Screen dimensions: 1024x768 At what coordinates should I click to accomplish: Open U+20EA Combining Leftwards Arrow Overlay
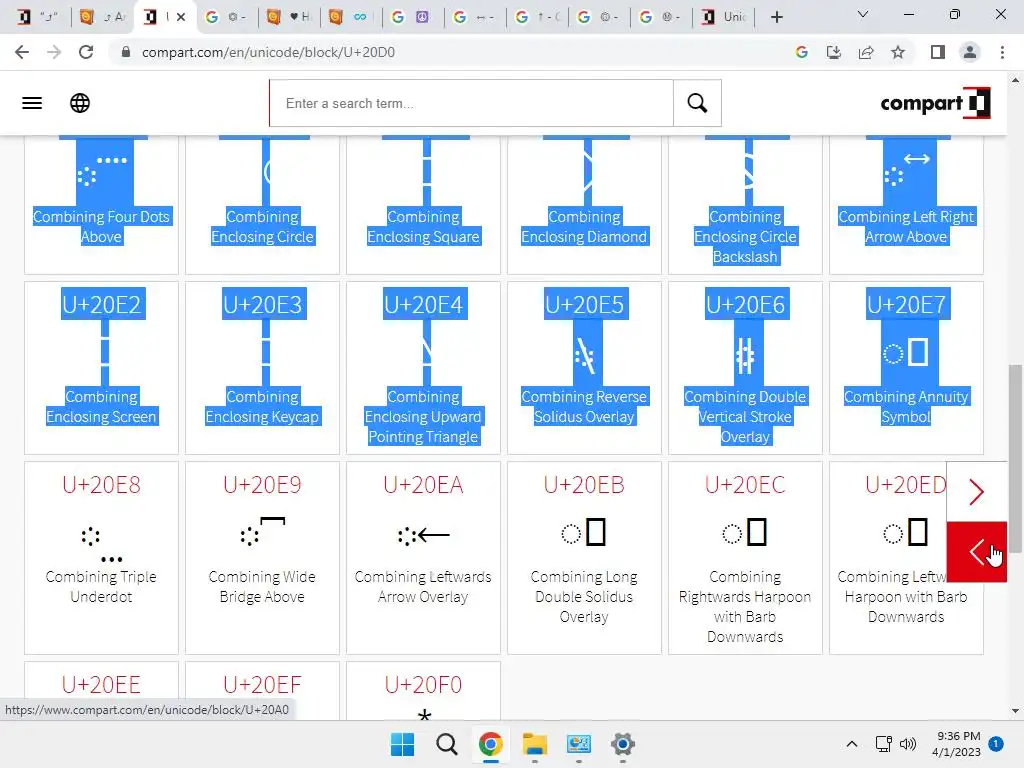pos(423,558)
